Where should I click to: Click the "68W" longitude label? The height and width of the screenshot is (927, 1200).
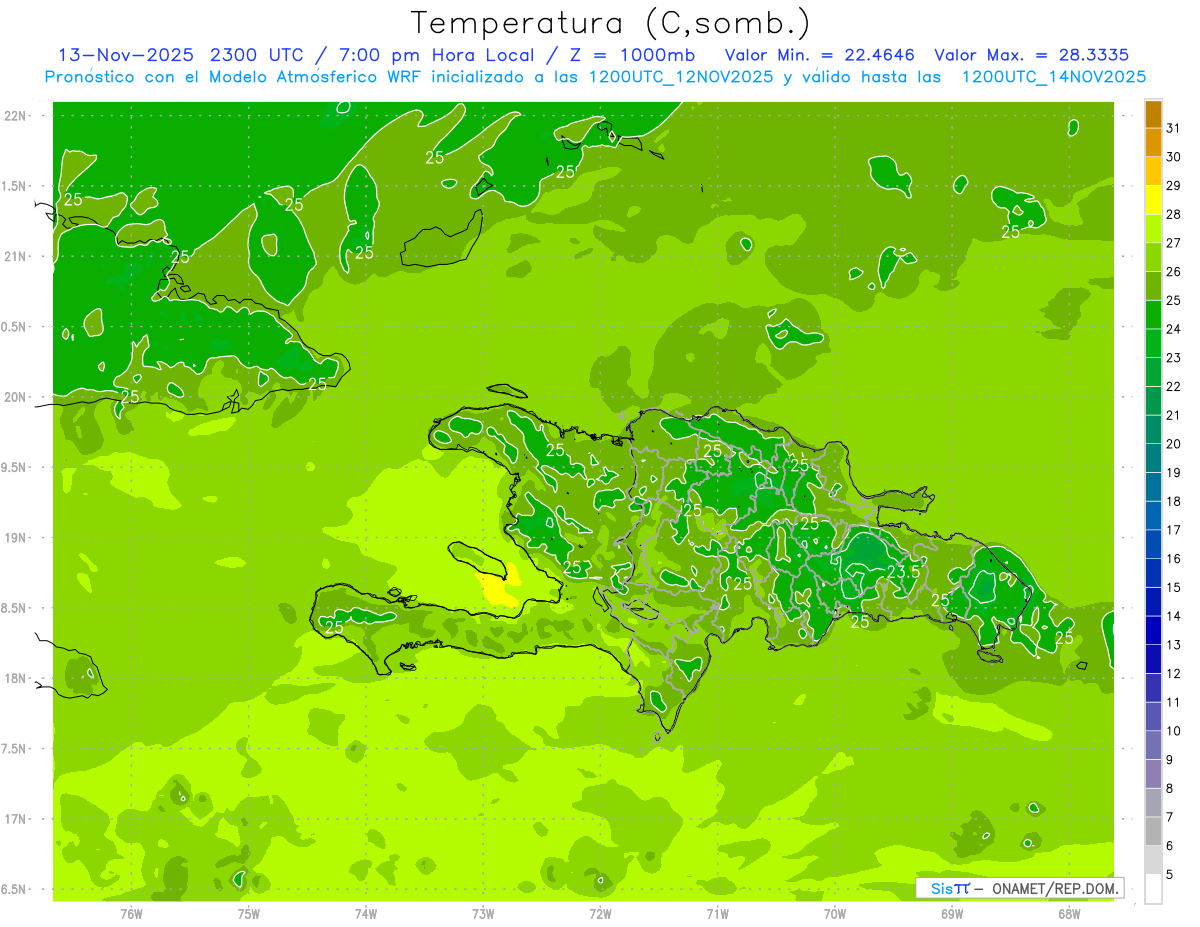point(1069,913)
